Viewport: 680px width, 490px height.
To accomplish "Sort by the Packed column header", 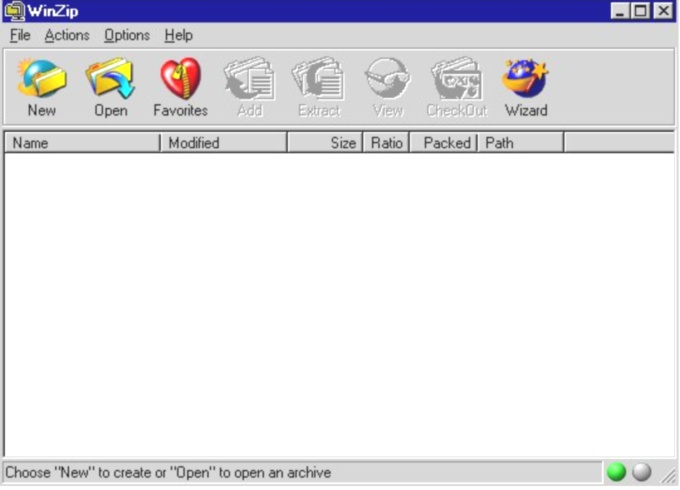I will point(443,143).
